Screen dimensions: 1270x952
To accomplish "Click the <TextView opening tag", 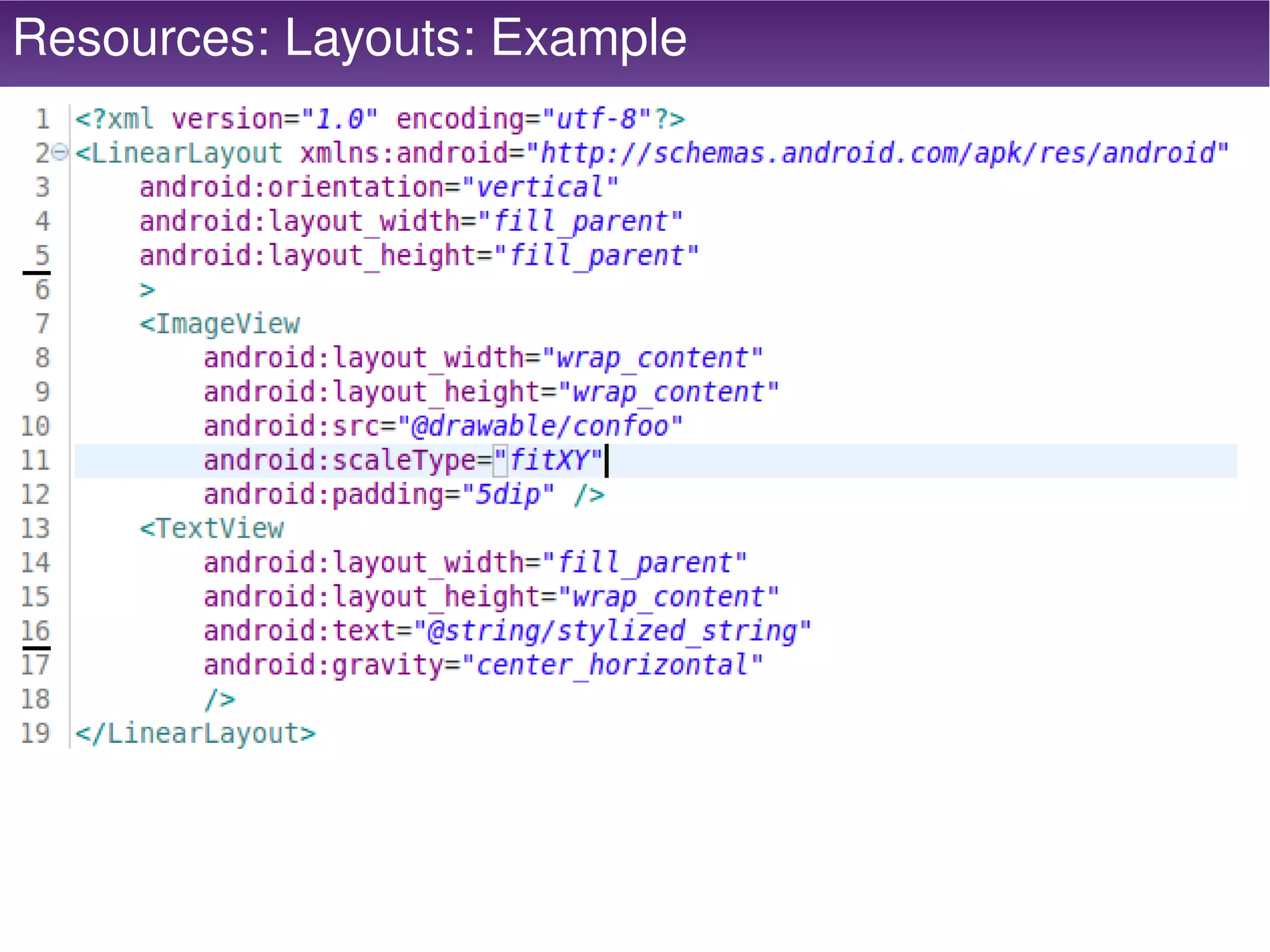I will click(212, 529).
